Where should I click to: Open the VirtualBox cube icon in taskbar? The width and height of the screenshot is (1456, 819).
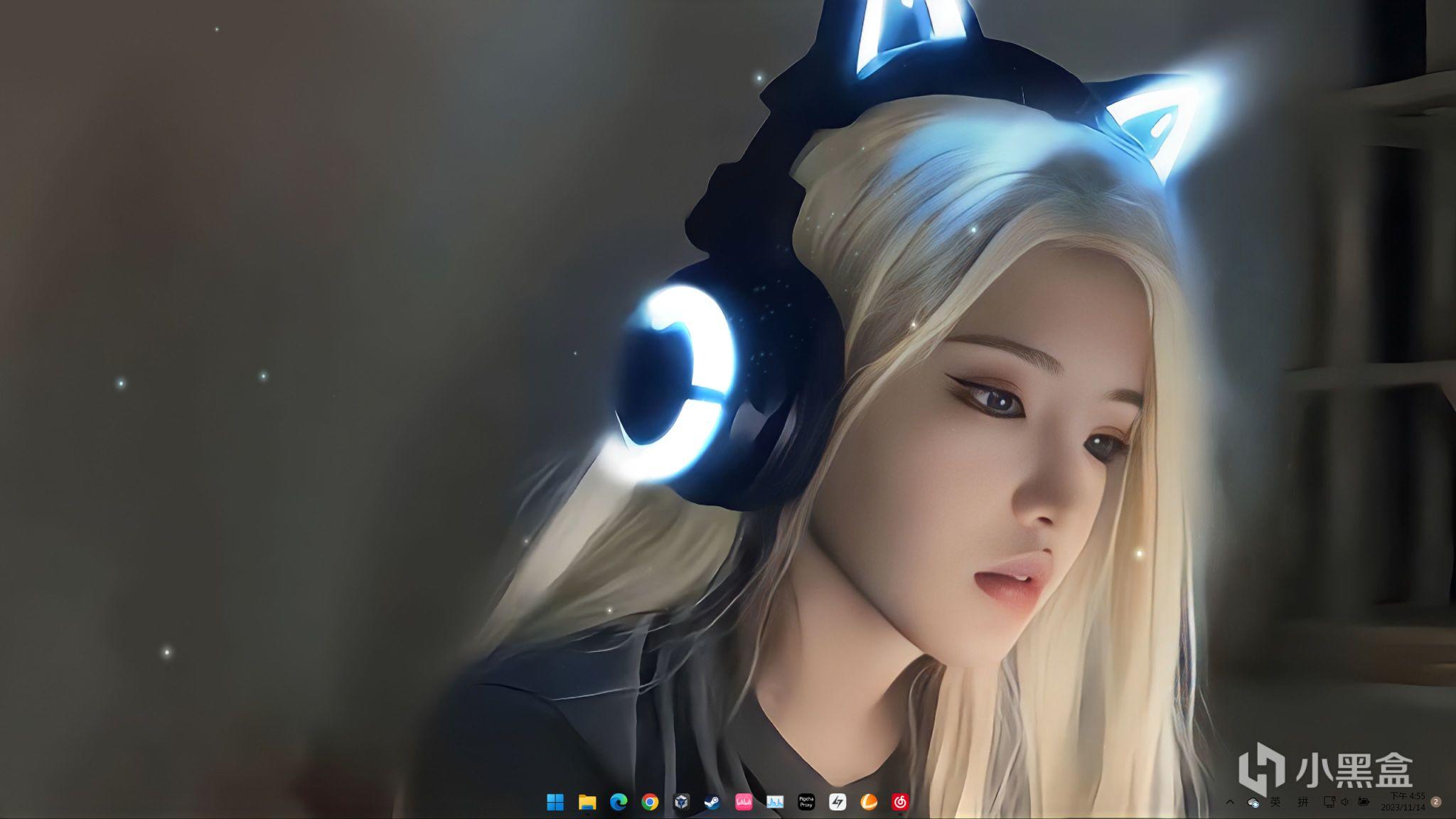(x=681, y=803)
